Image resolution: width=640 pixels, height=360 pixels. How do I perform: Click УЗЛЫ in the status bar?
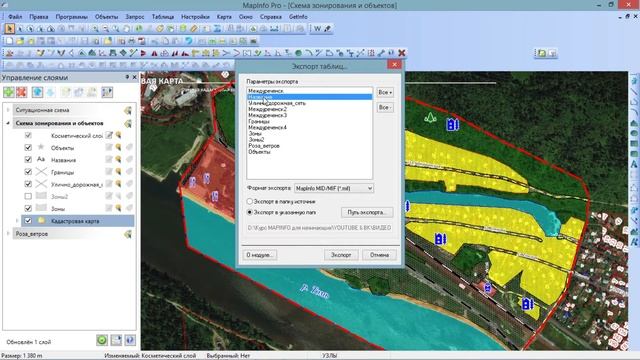click(x=329, y=356)
